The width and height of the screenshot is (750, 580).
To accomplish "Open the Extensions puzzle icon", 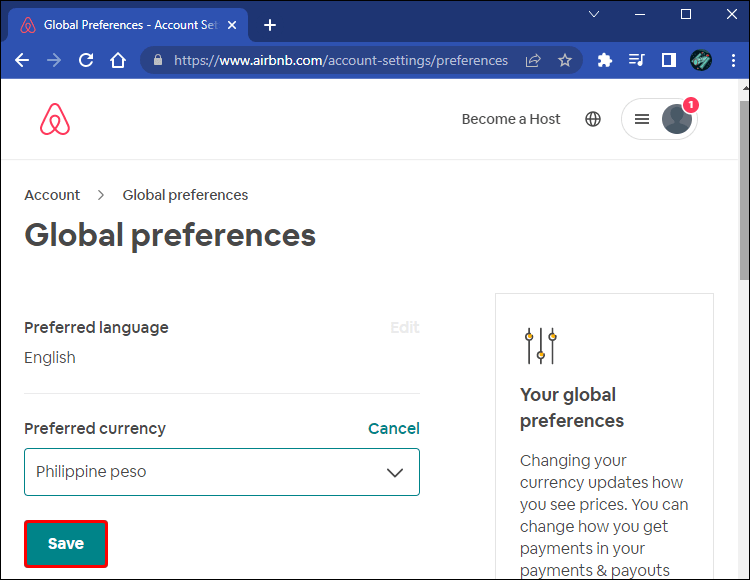I will coord(604,60).
